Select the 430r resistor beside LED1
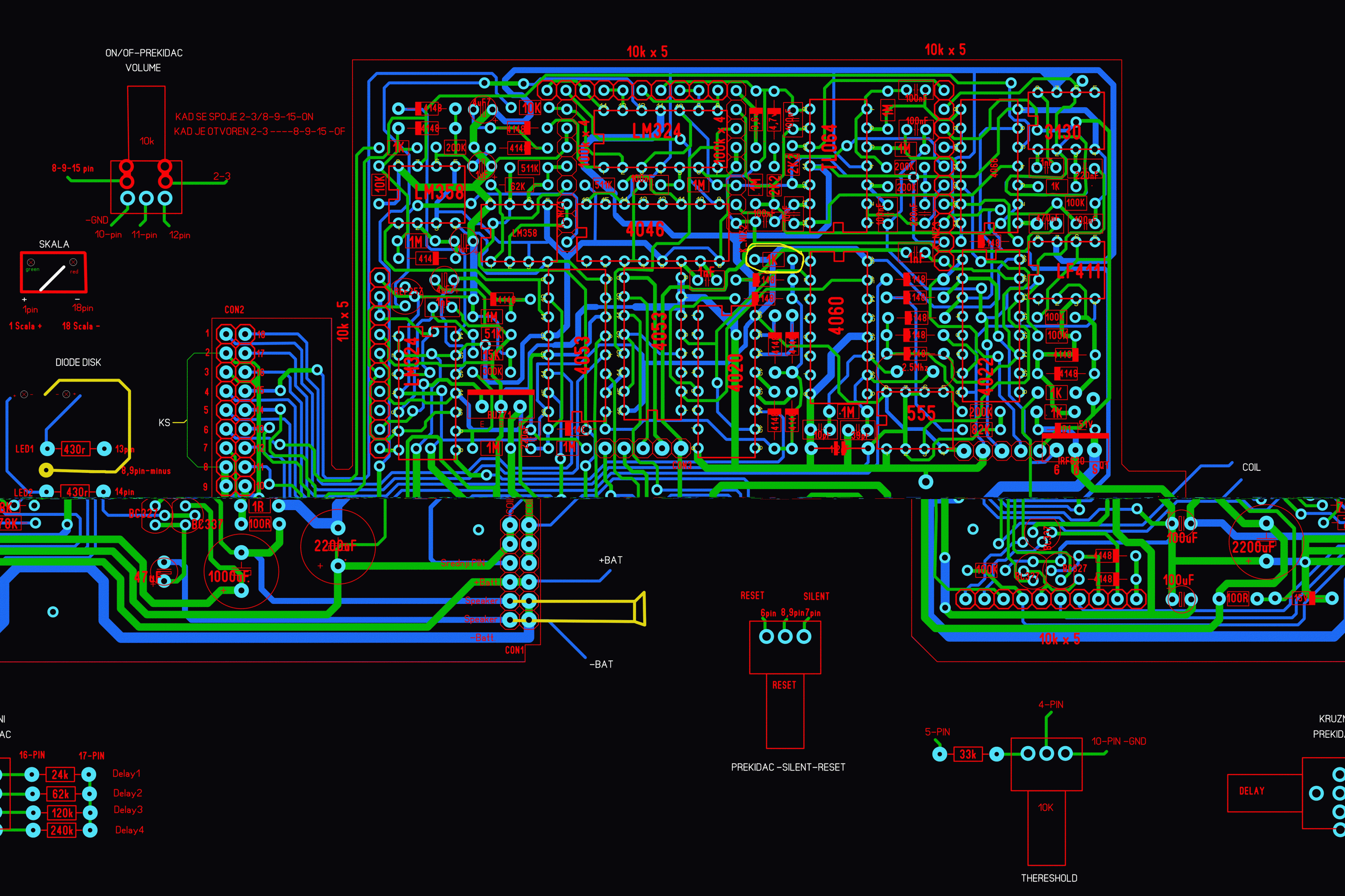The image size is (1345, 896). pyautogui.click(x=75, y=449)
